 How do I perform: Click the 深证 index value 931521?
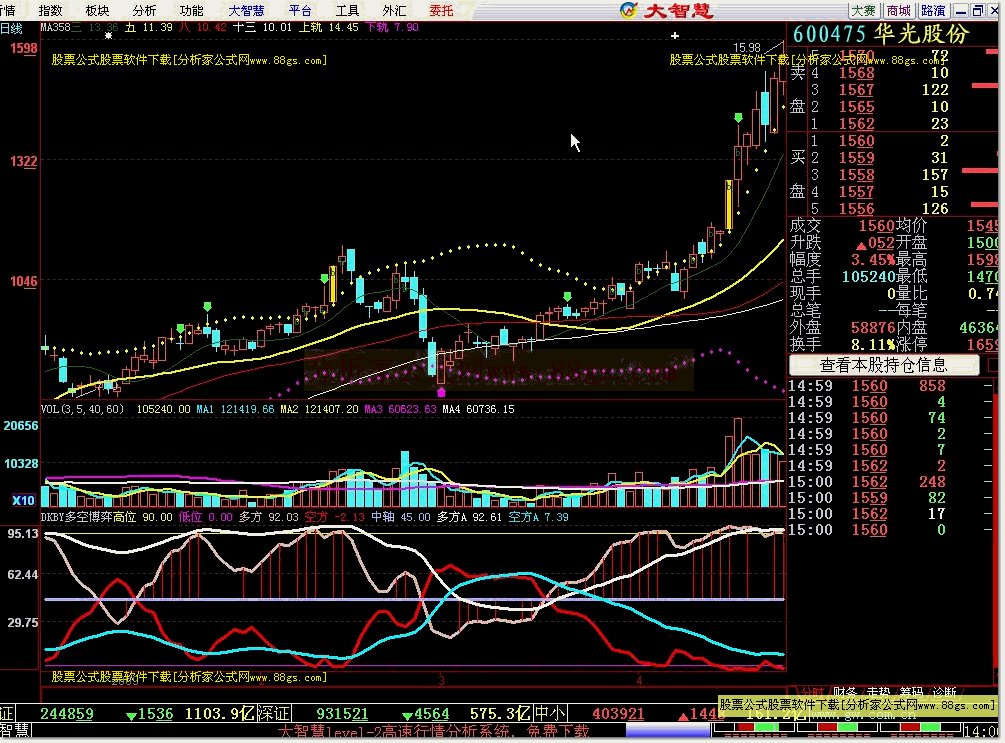point(342,714)
